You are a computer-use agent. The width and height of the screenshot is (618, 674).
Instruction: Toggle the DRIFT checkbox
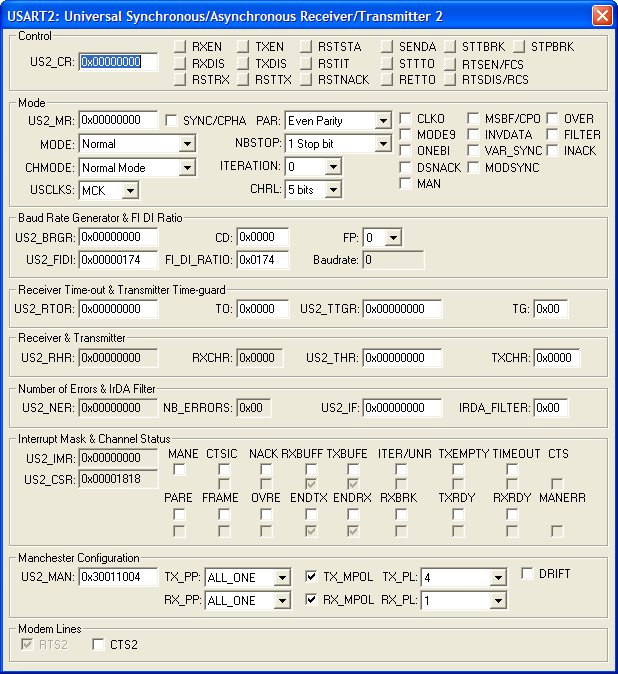click(x=527, y=573)
